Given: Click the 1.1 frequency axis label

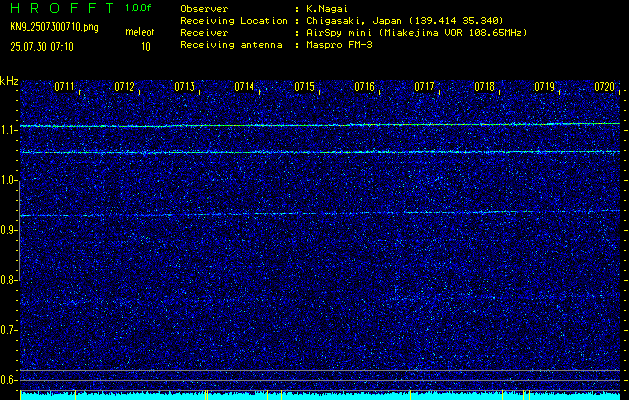Looking at the screenshot, I should [8, 130].
